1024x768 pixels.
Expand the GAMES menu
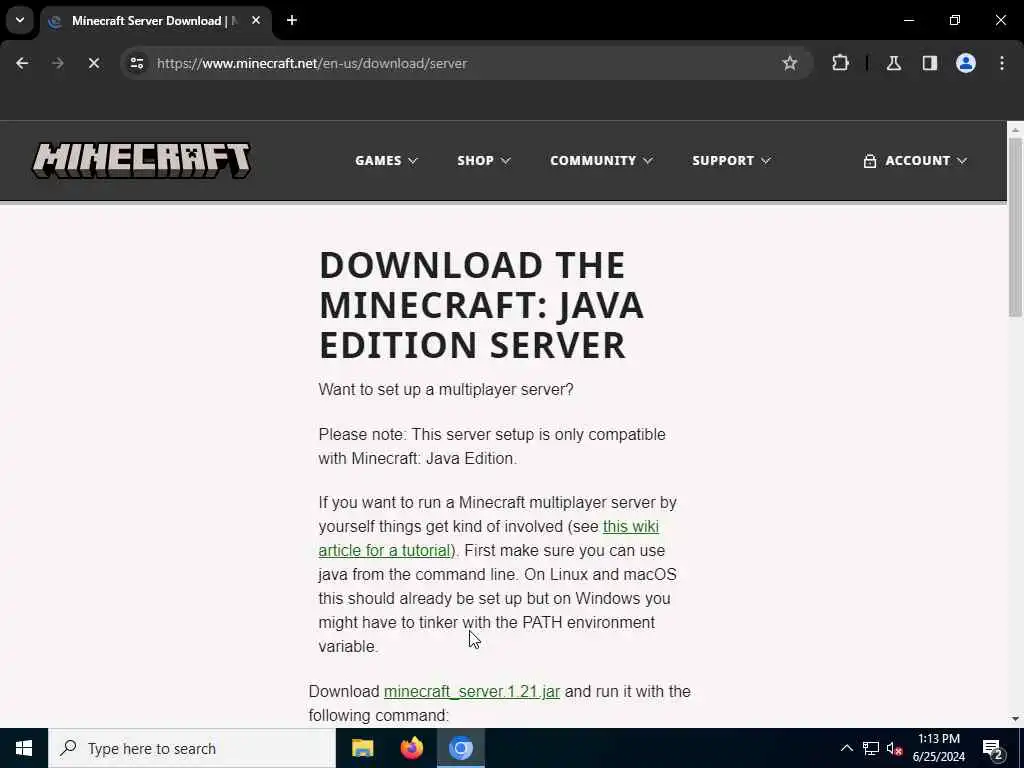click(386, 161)
